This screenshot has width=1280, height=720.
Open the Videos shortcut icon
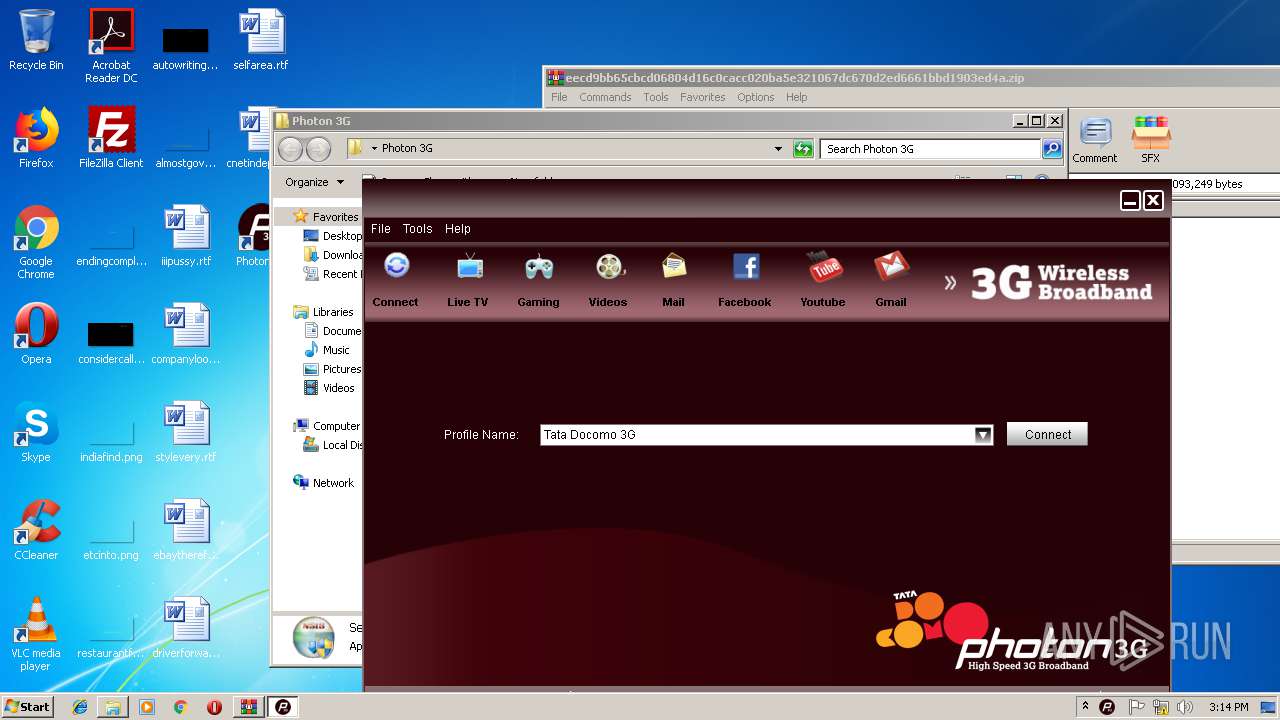click(608, 280)
